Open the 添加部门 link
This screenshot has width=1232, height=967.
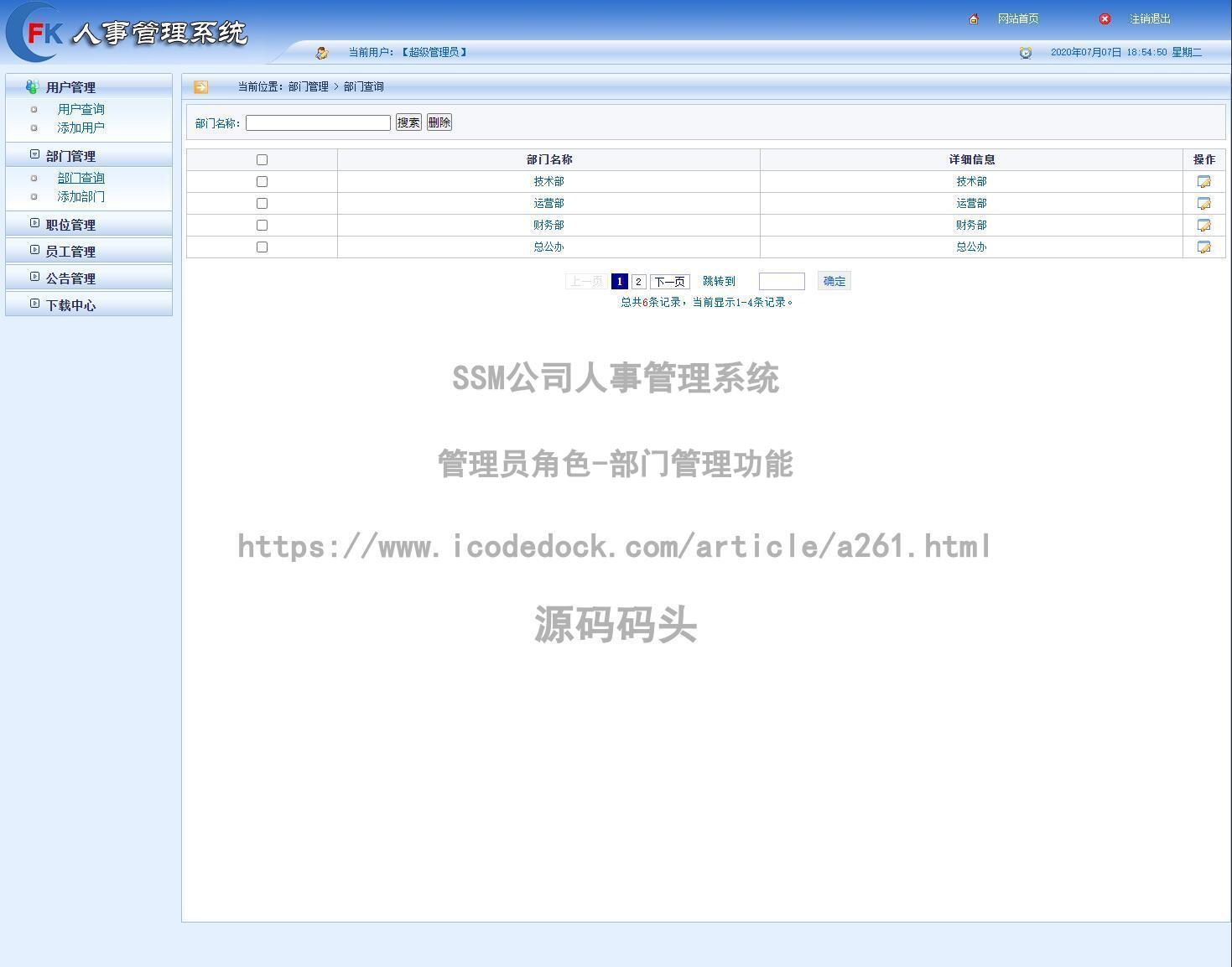click(81, 196)
